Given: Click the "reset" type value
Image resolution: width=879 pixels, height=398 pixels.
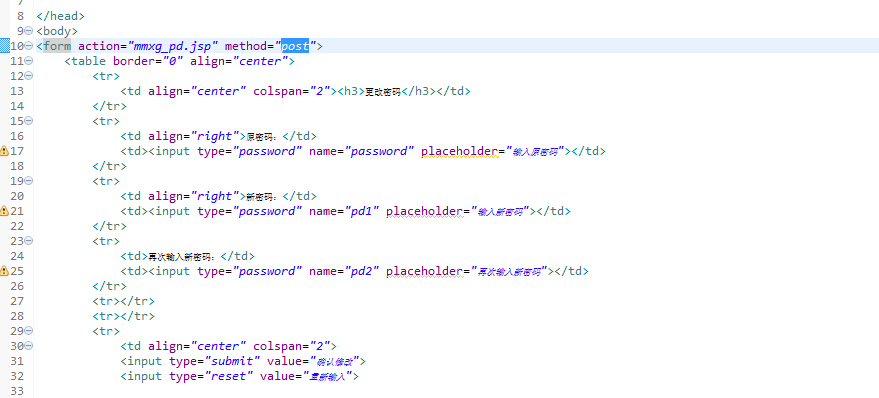Looking at the screenshot, I should (x=229, y=376).
